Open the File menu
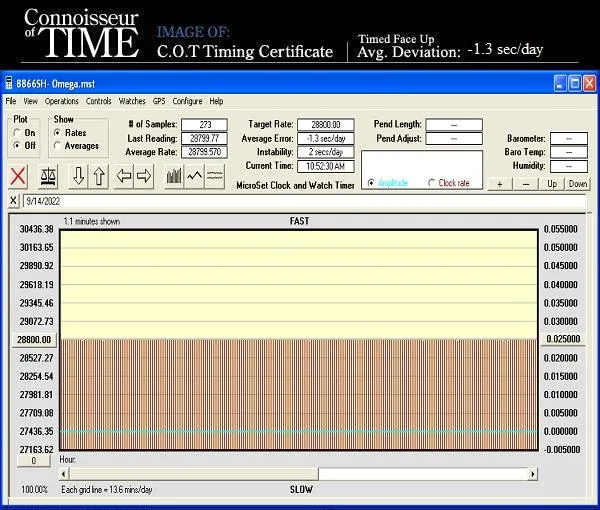Viewport: 600px width, 510px height. 11,101
